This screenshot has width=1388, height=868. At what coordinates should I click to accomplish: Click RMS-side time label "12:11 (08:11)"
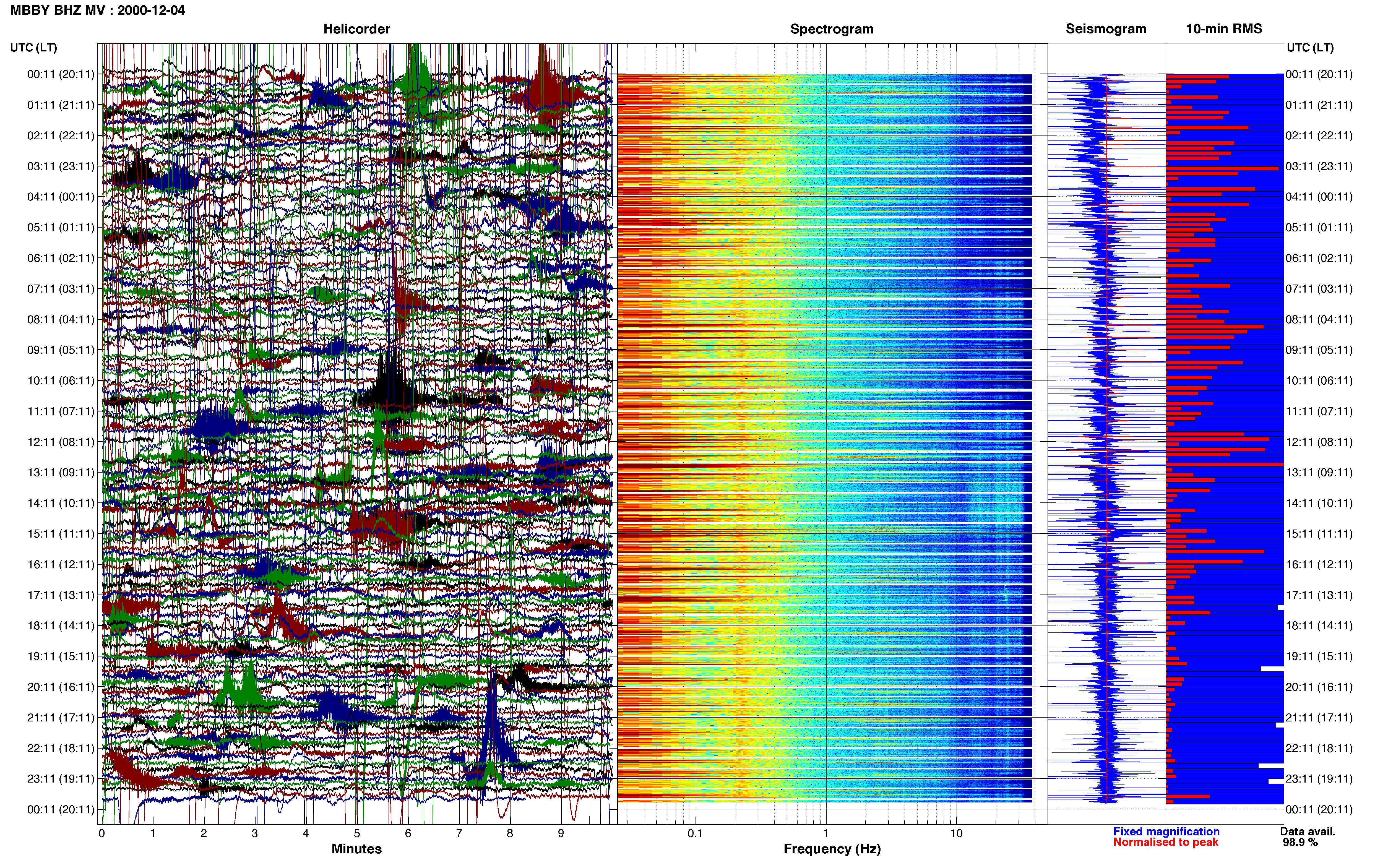point(1319,442)
